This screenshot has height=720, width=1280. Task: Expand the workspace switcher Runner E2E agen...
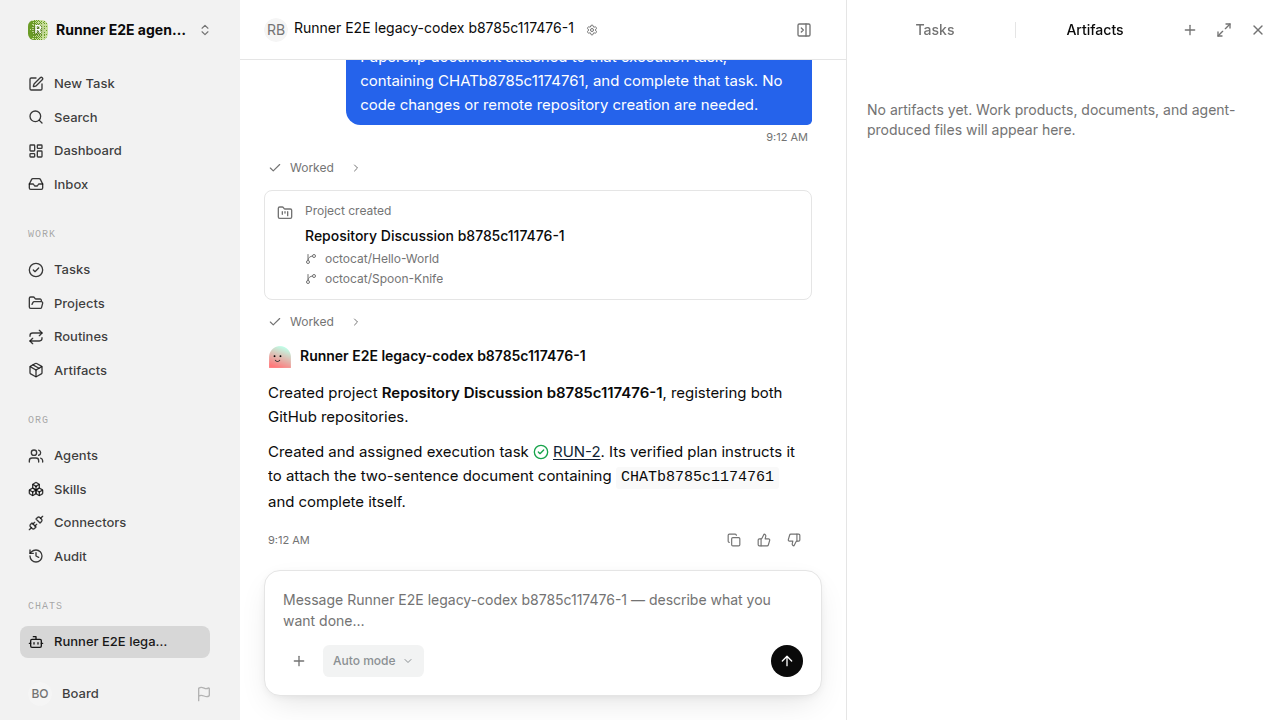[120, 30]
